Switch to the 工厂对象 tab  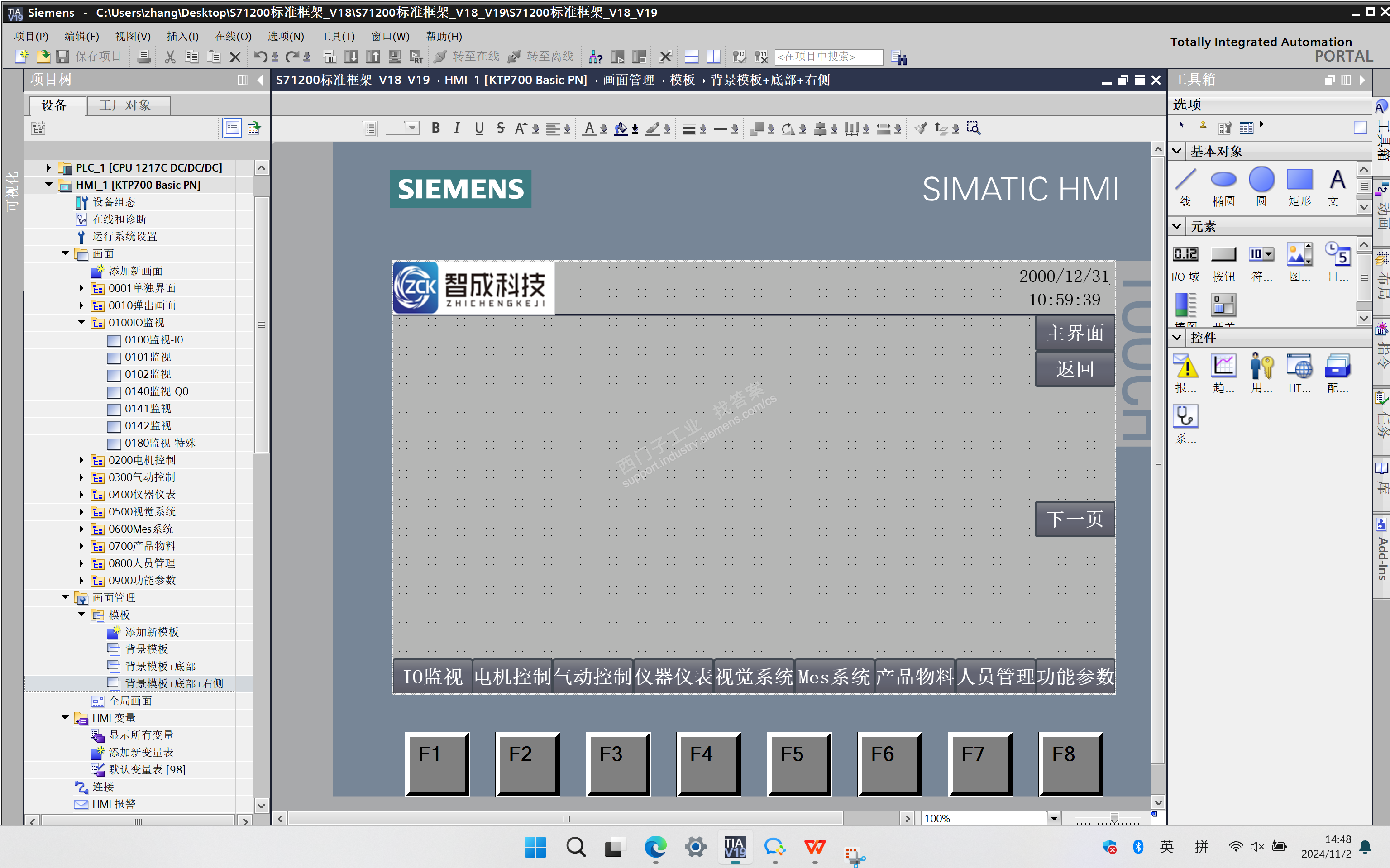pyautogui.click(x=125, y=105)
